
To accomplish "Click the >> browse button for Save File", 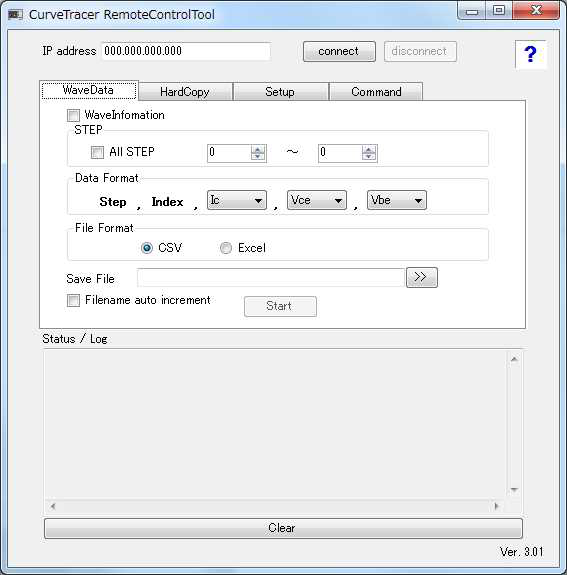I will [422, 277].
